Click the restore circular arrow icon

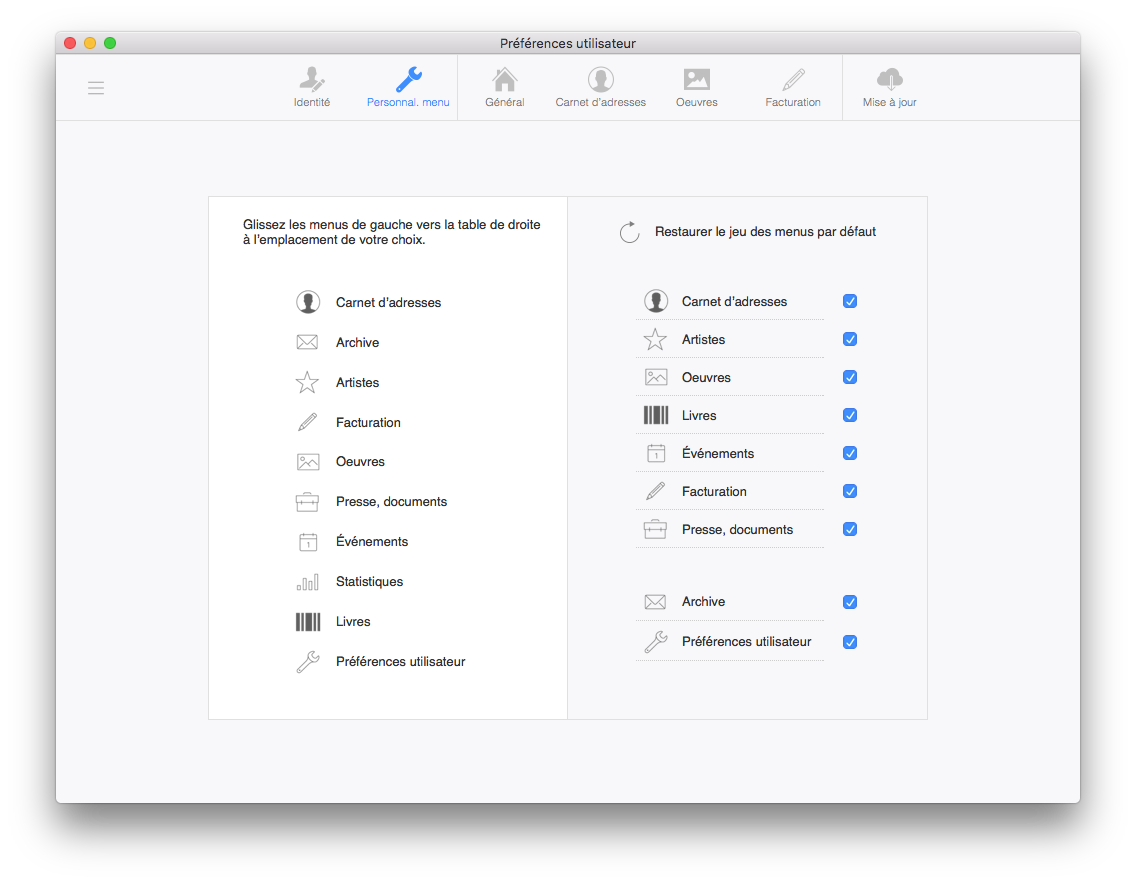(x=629, y=232)
